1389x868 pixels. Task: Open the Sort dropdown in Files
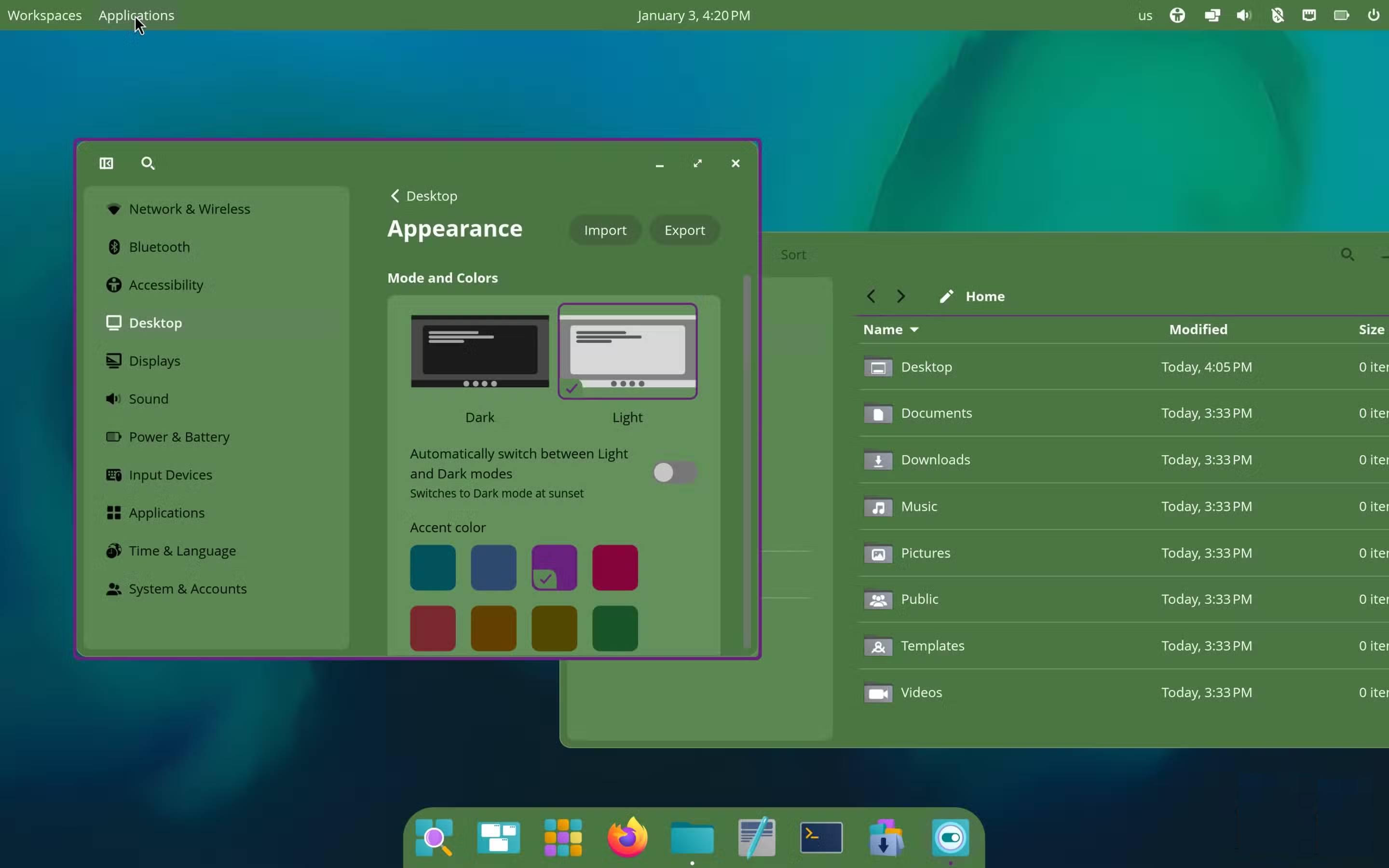tap(793, 254)
